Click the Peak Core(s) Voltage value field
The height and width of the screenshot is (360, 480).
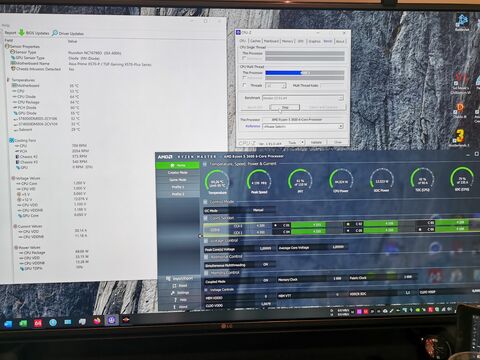pos(265,249)
